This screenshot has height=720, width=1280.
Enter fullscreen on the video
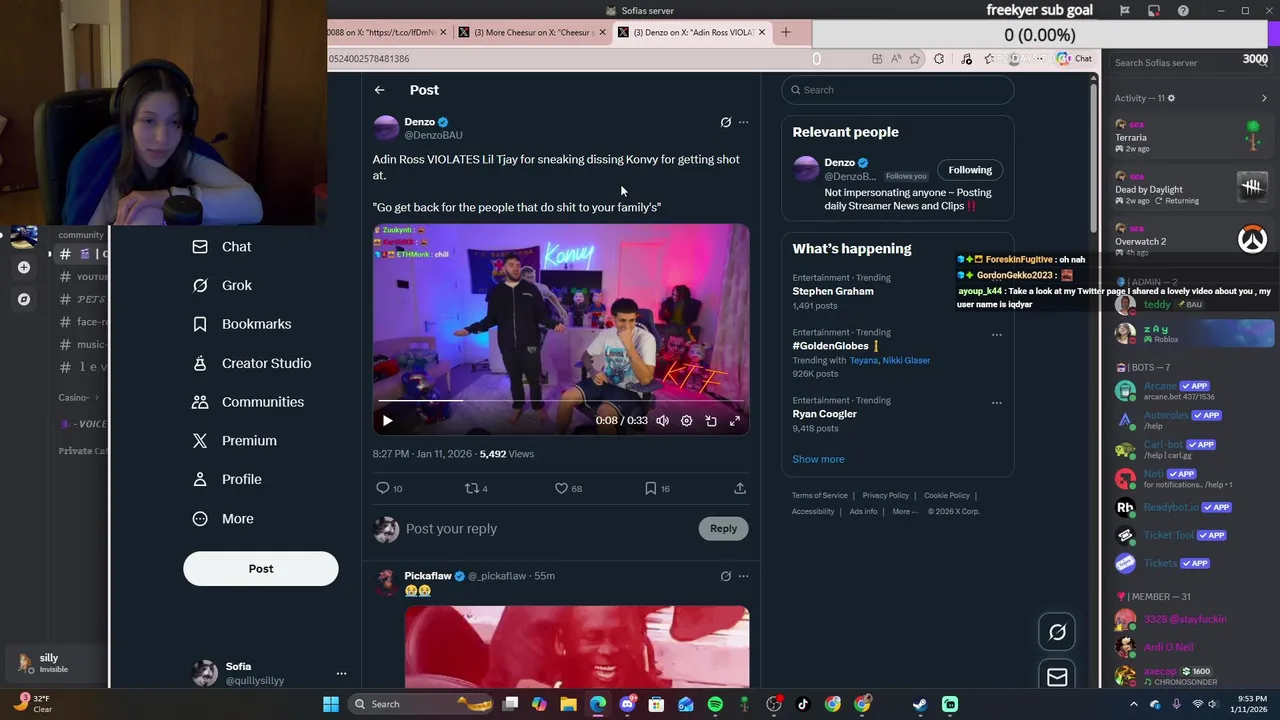tap(735, 421)
